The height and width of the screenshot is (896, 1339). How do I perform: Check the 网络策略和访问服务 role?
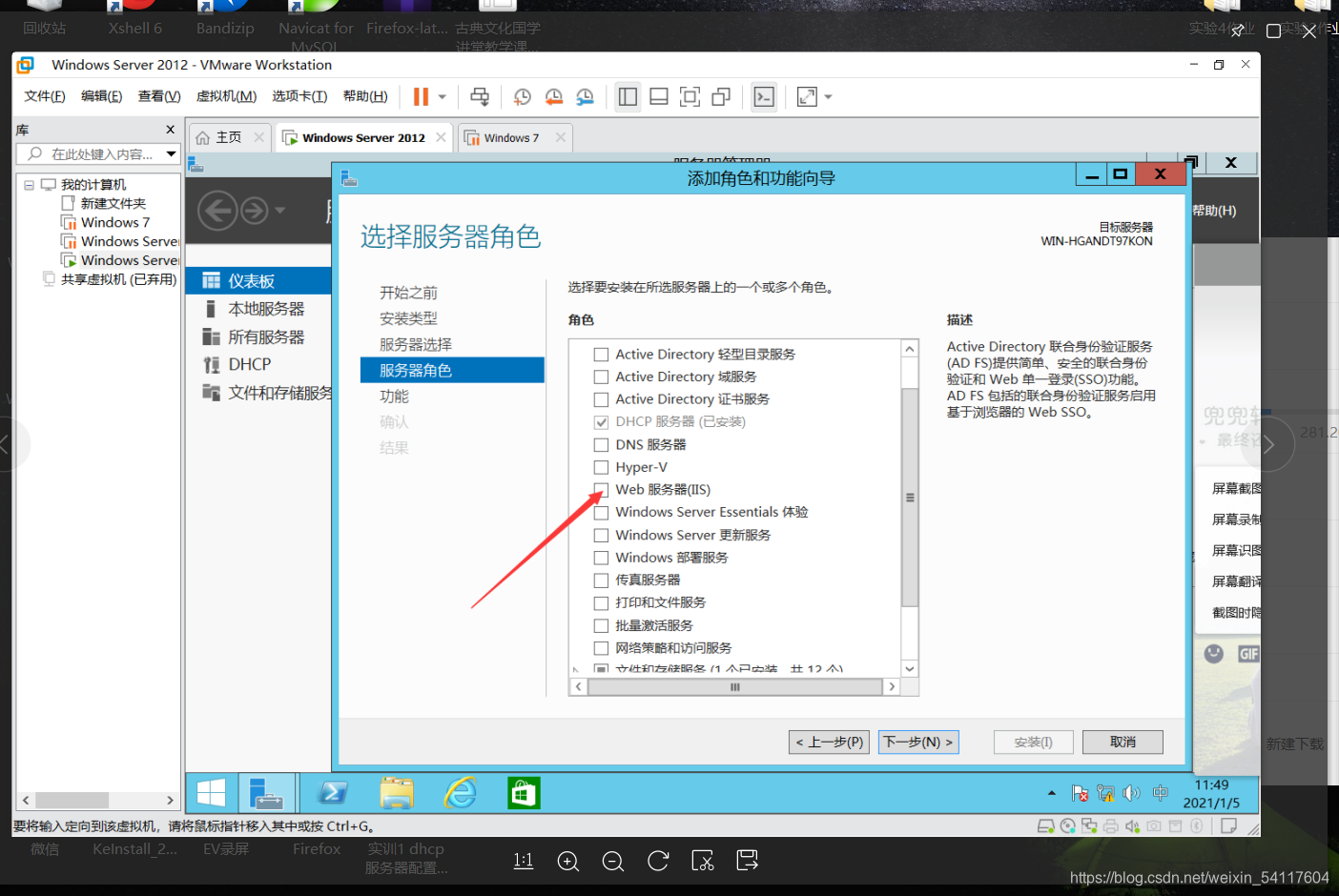(601, 648)
